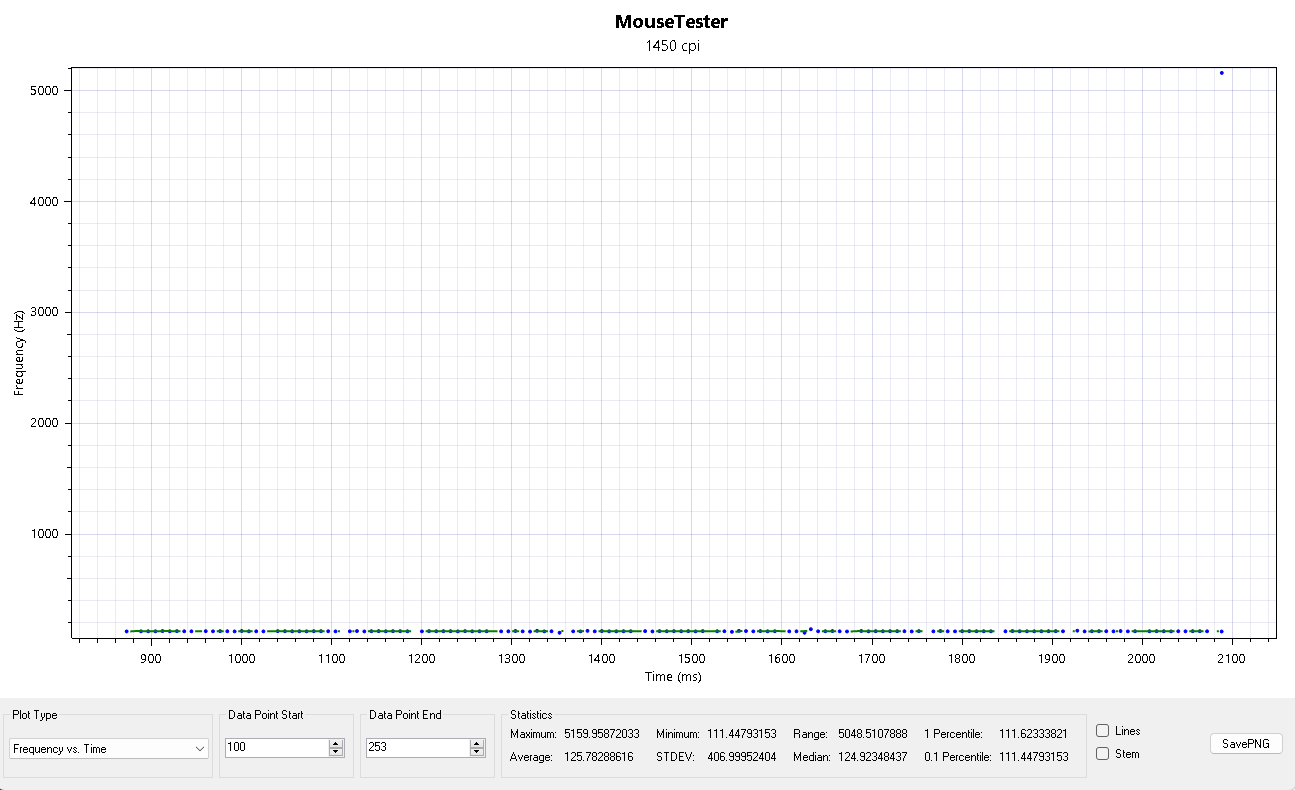Open the Plot Type dropdown
The width and height of the screenshot is (1295, 790).
[x=109, y=748]
